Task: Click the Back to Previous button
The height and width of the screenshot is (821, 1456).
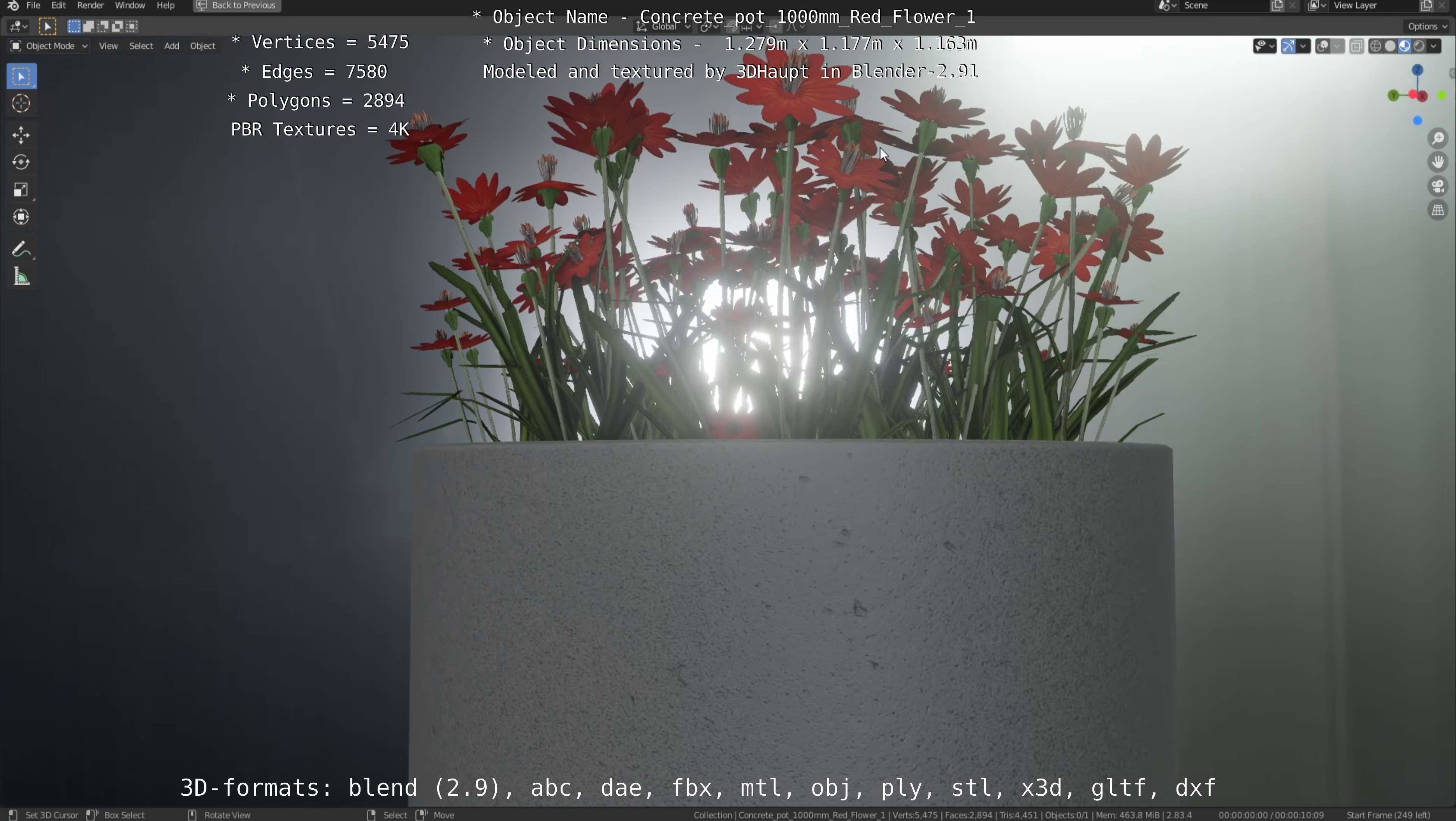Action: click(237, 6)
